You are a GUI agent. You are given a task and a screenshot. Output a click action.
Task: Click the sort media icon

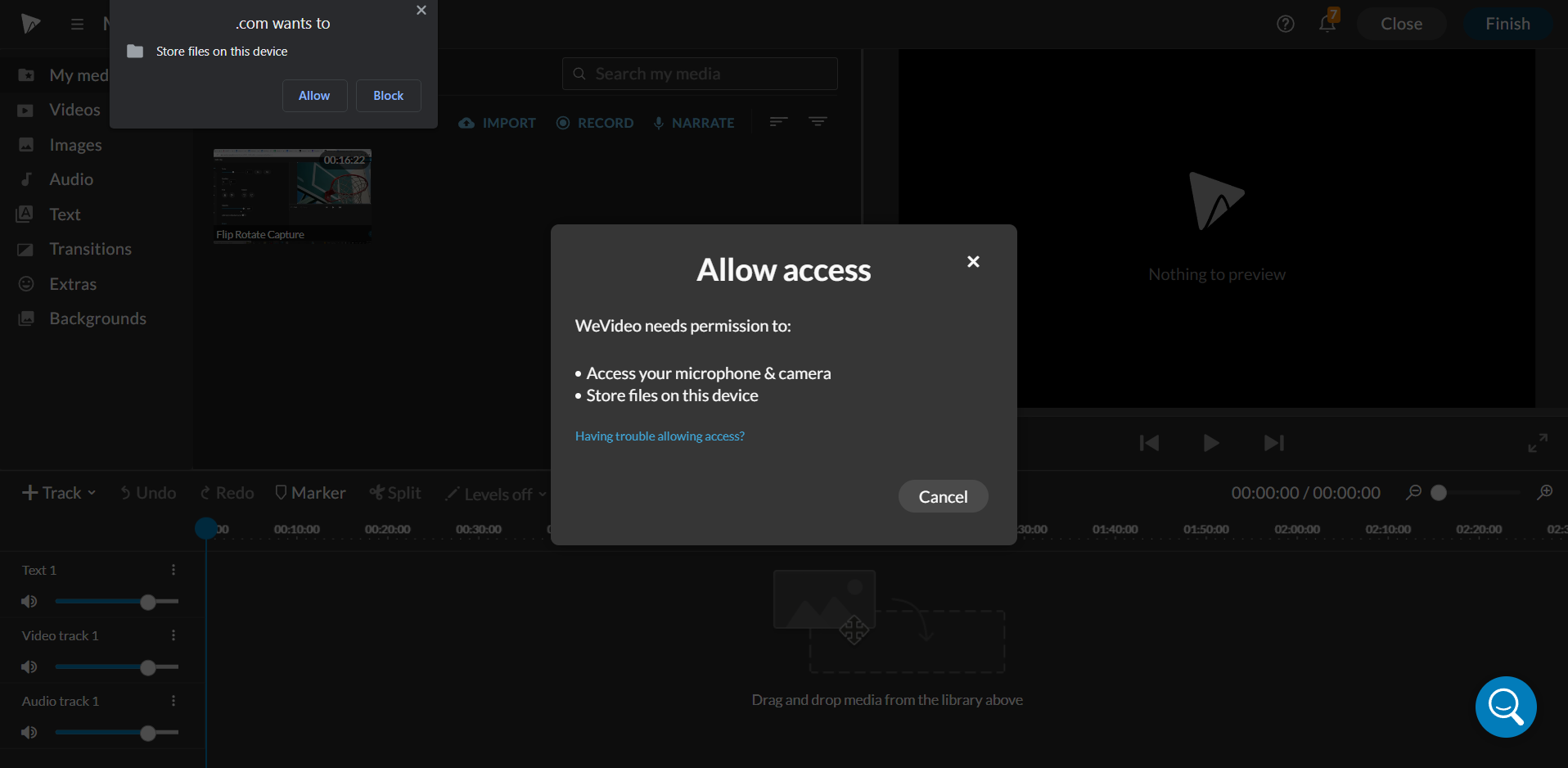coord(778,122)
